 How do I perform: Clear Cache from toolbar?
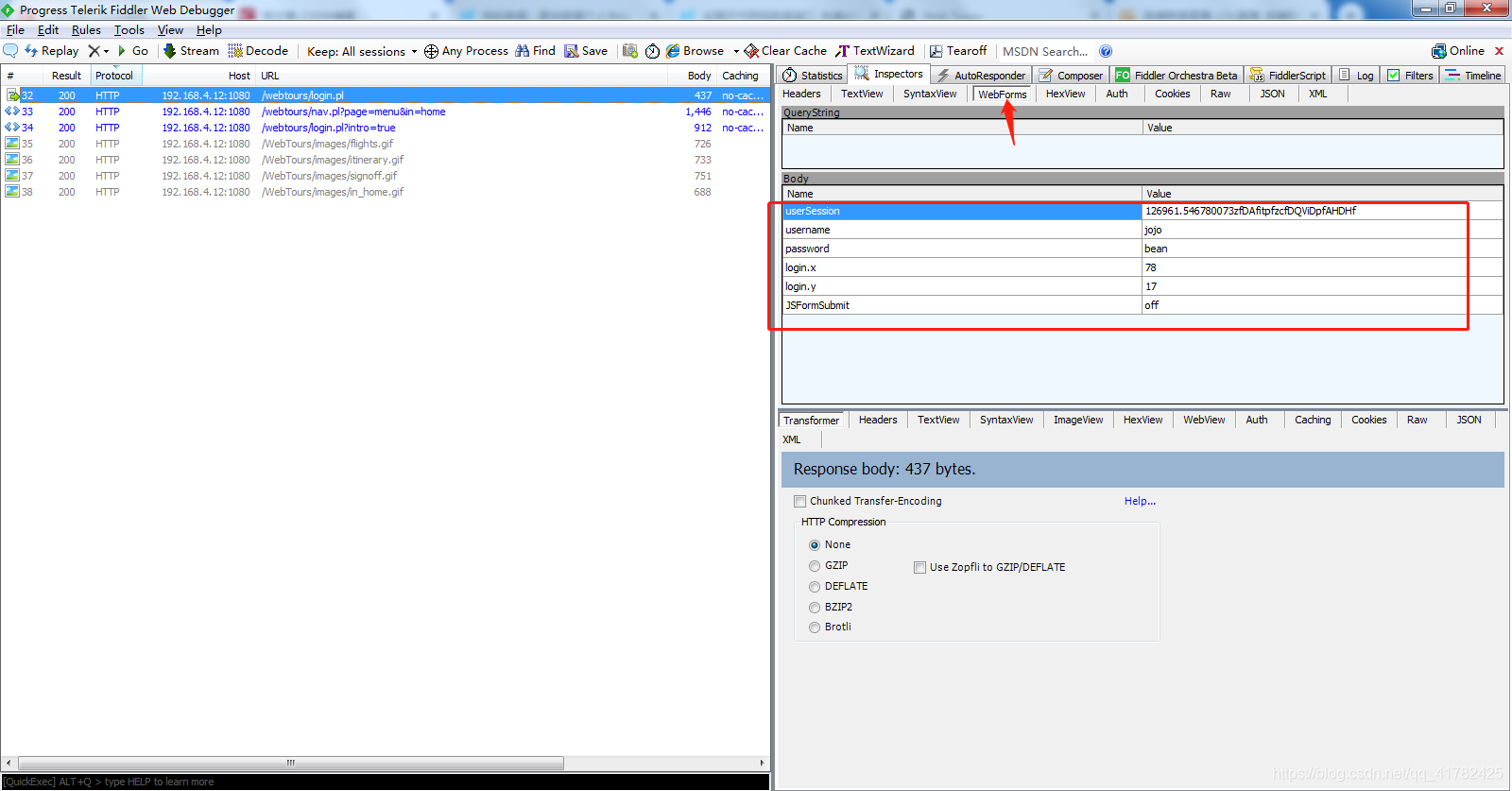(785, 51)
